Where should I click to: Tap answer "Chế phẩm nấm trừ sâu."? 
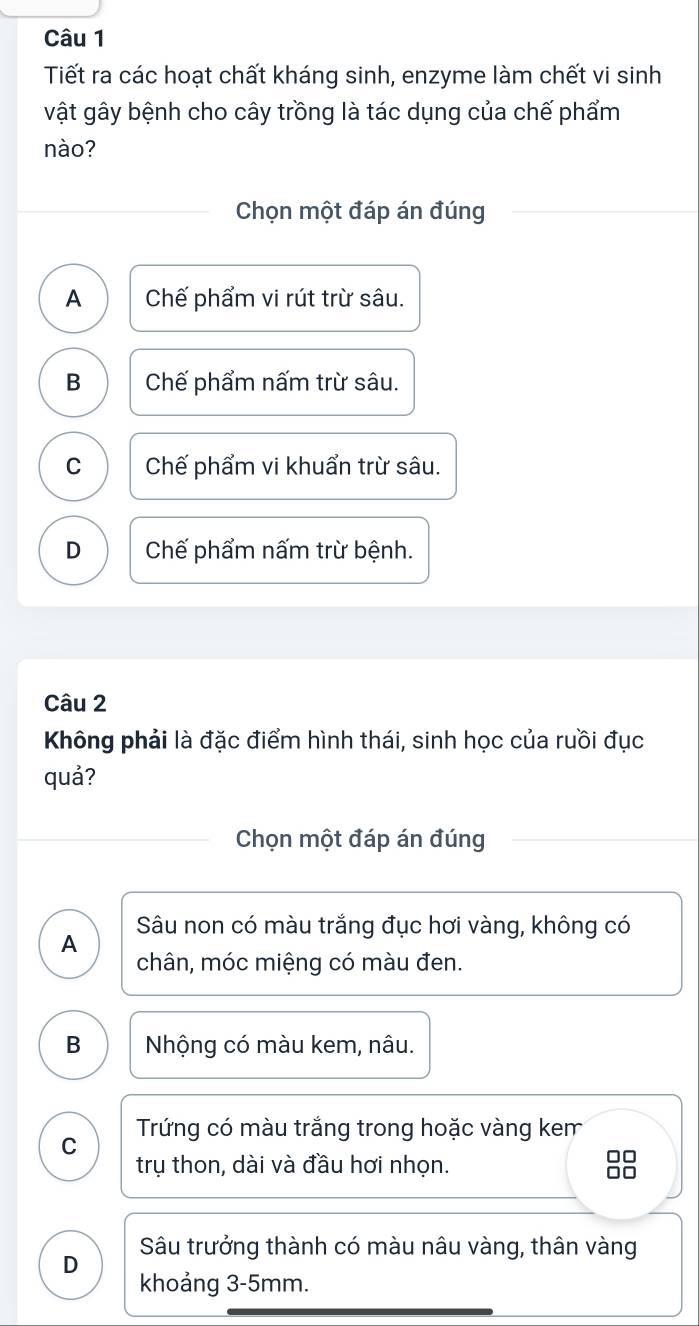pos(272,382)
